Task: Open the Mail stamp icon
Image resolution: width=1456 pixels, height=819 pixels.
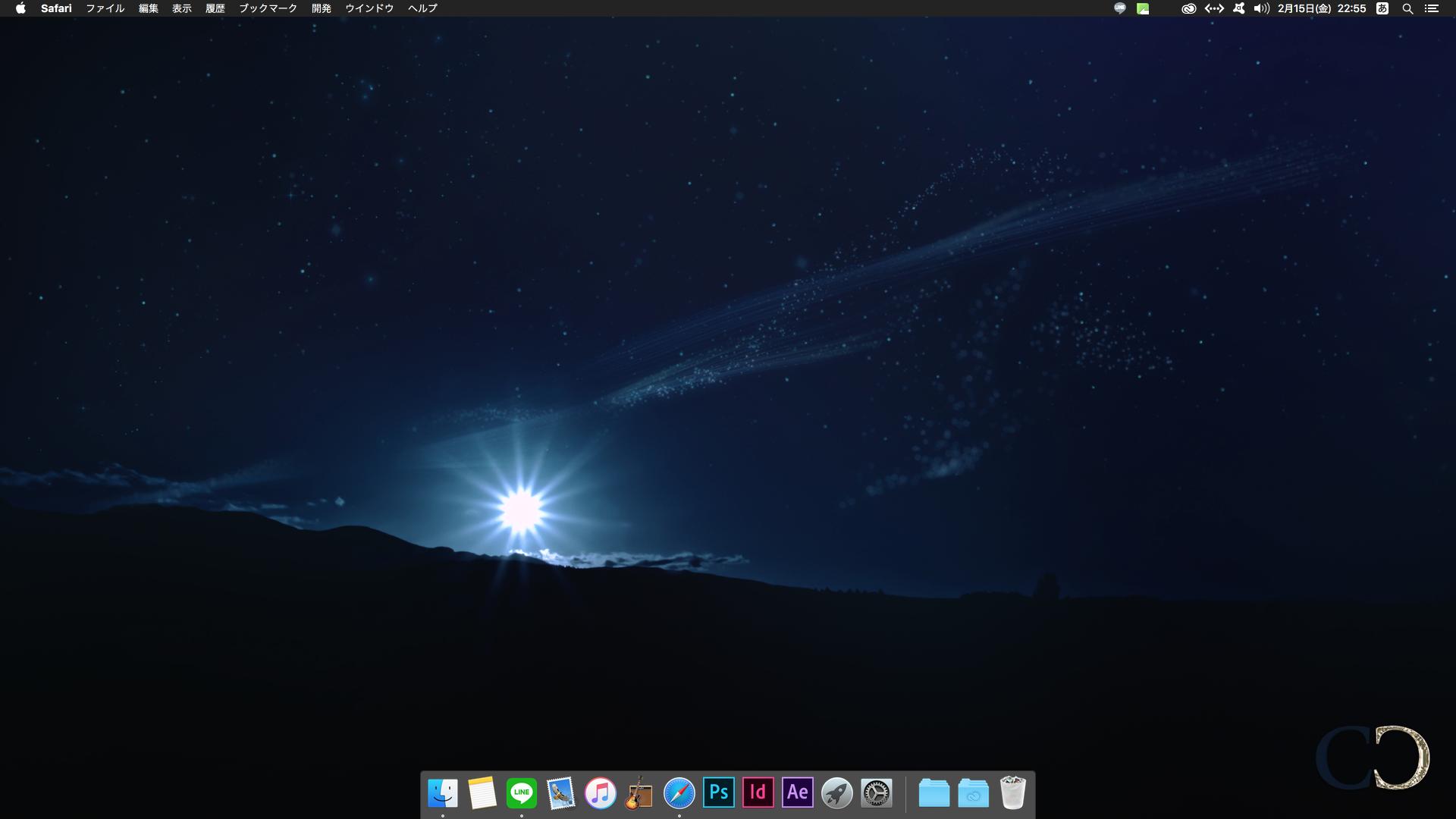Action: (x=561, y=793)
